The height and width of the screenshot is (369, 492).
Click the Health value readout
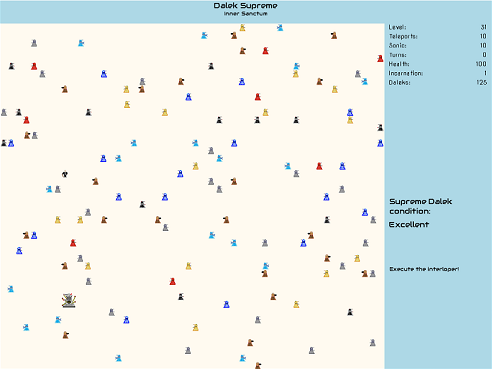click(481, 64)
